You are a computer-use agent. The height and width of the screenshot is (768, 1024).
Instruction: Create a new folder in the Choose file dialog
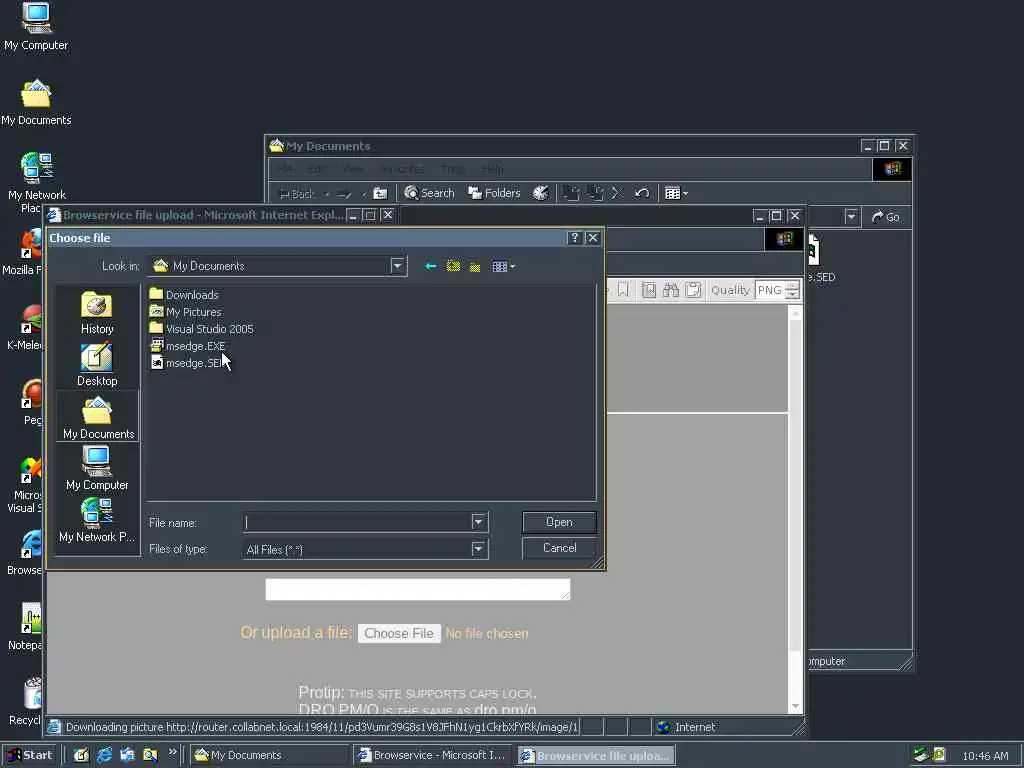[x=475, y=266]
